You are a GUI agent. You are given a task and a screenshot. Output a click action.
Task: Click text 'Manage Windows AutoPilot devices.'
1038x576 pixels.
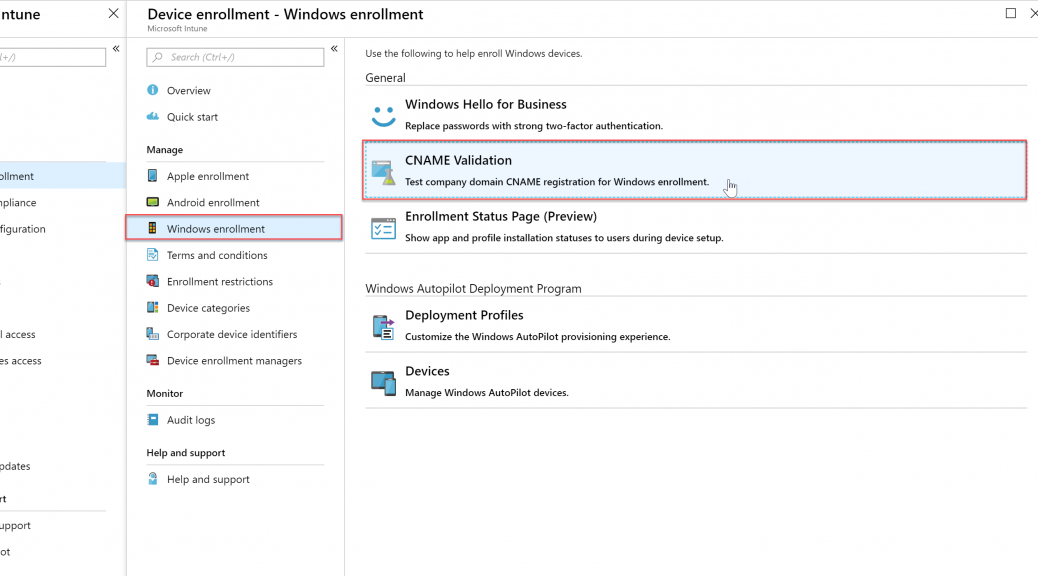pyautogui.click(x=487, y=393)
